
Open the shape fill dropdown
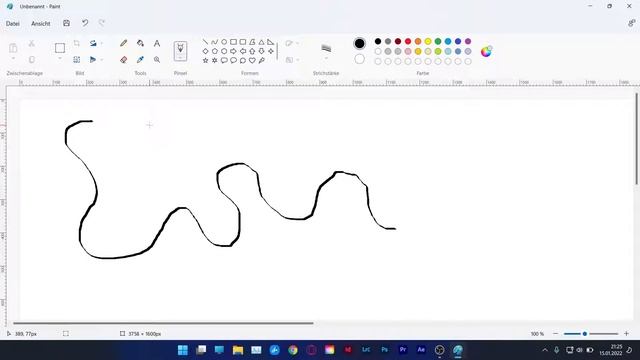tap(298, 60)
